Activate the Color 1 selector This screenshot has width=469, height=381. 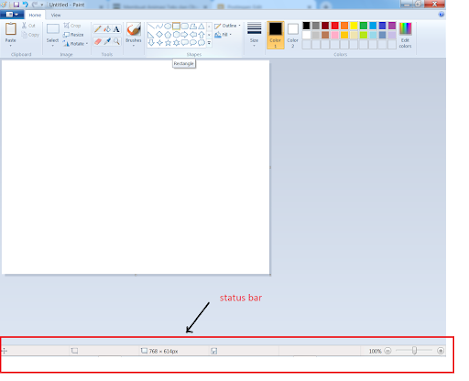(275, 35)
